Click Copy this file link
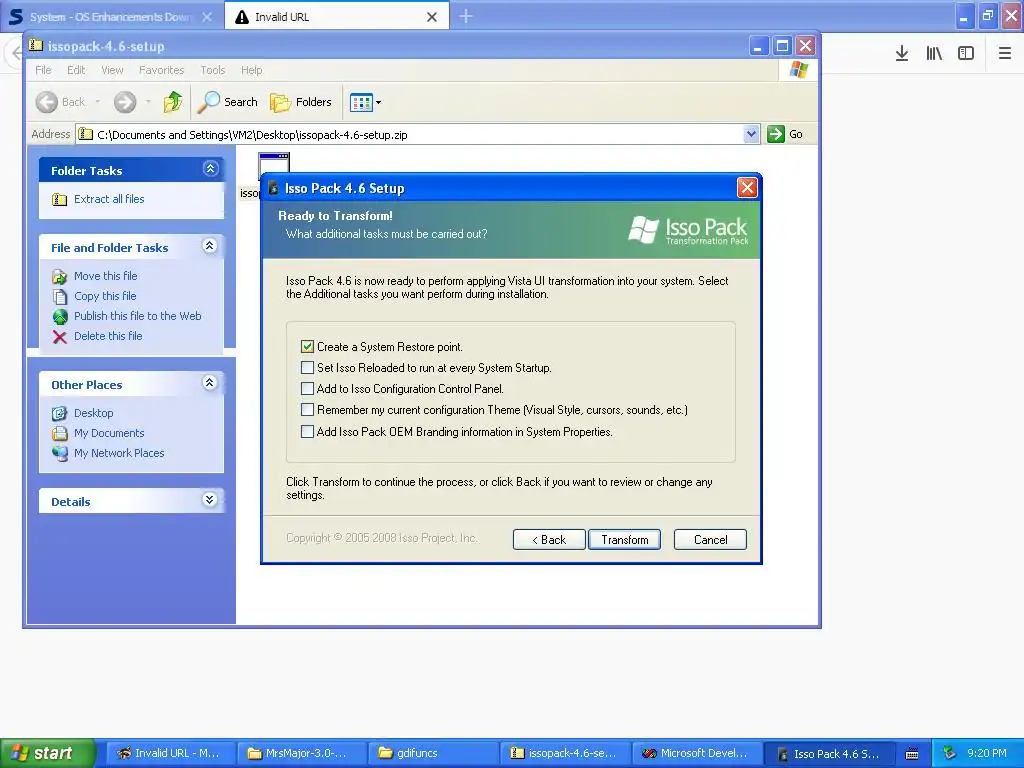The width and height of the screenshot is (1024, 768). 105,296
